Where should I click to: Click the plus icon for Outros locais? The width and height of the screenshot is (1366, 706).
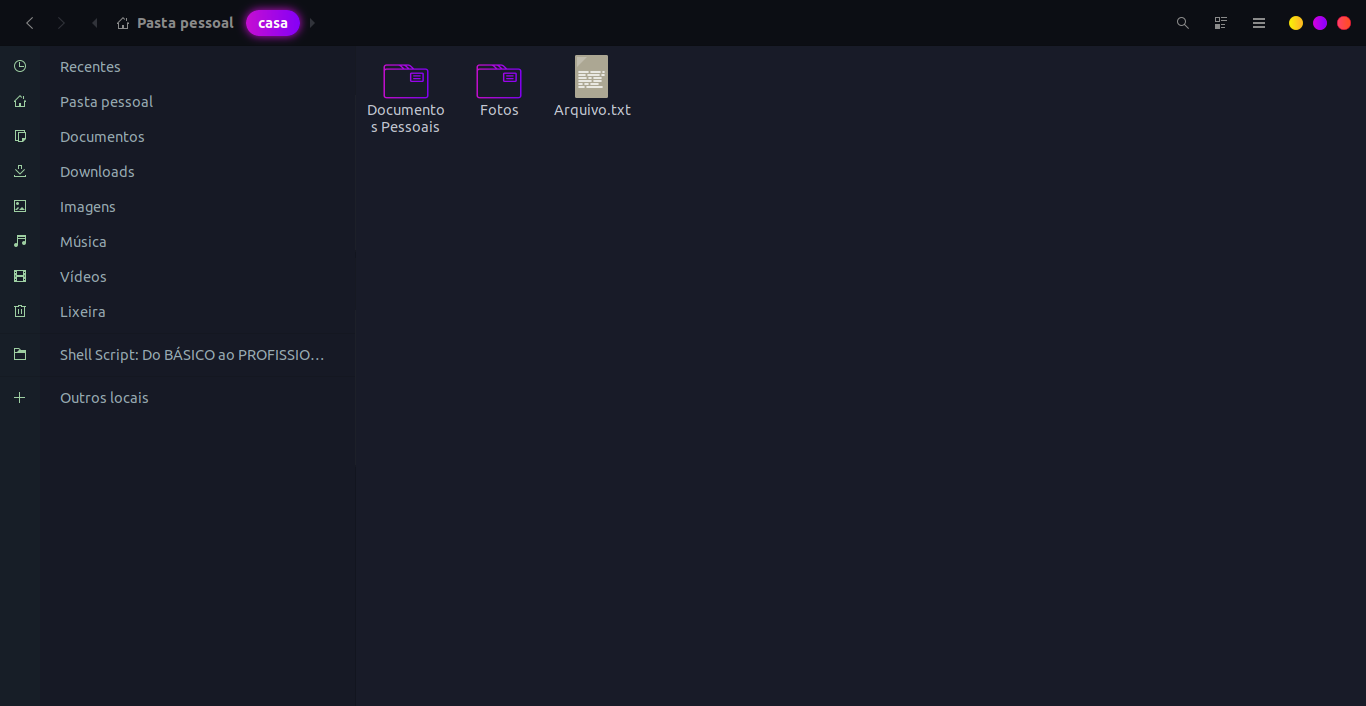tap(20, 397)
